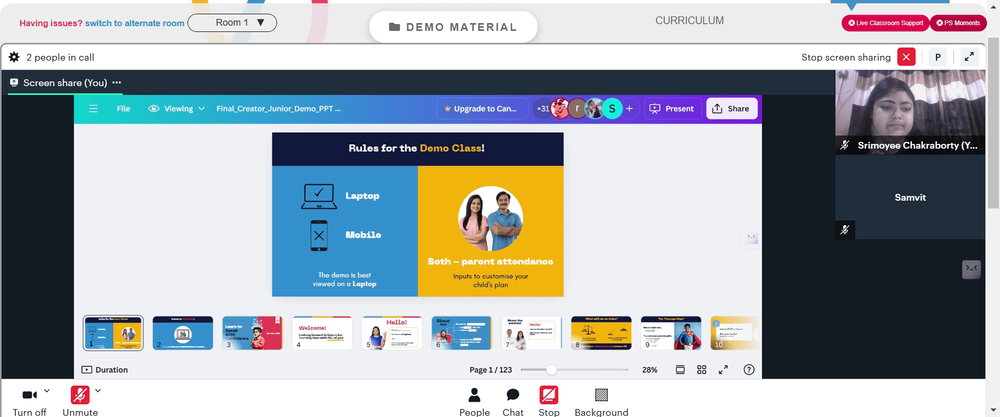
Task: Click the teal S collaborator avatar
Action: coord(612,108)
